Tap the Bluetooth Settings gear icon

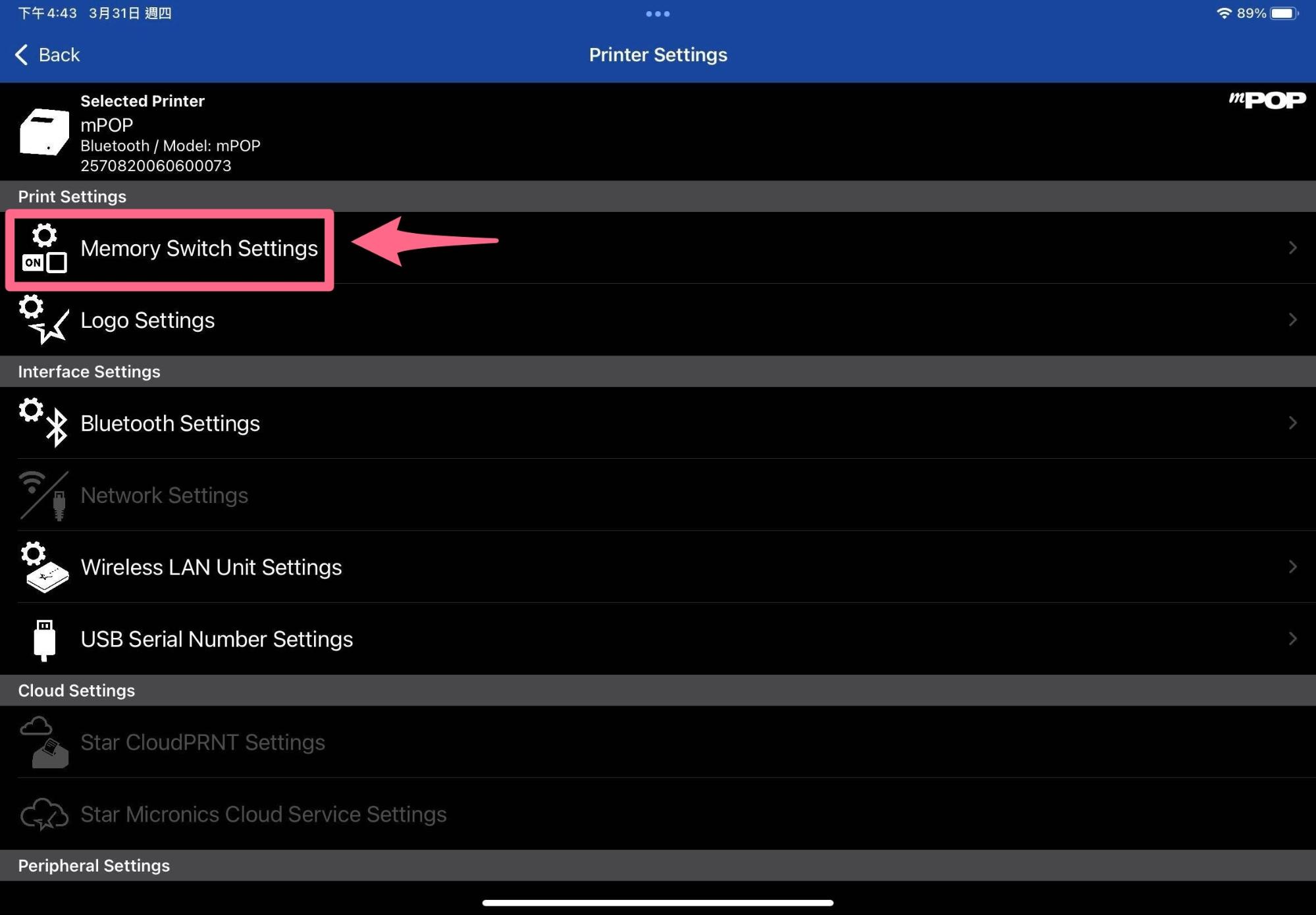[44, 422]
